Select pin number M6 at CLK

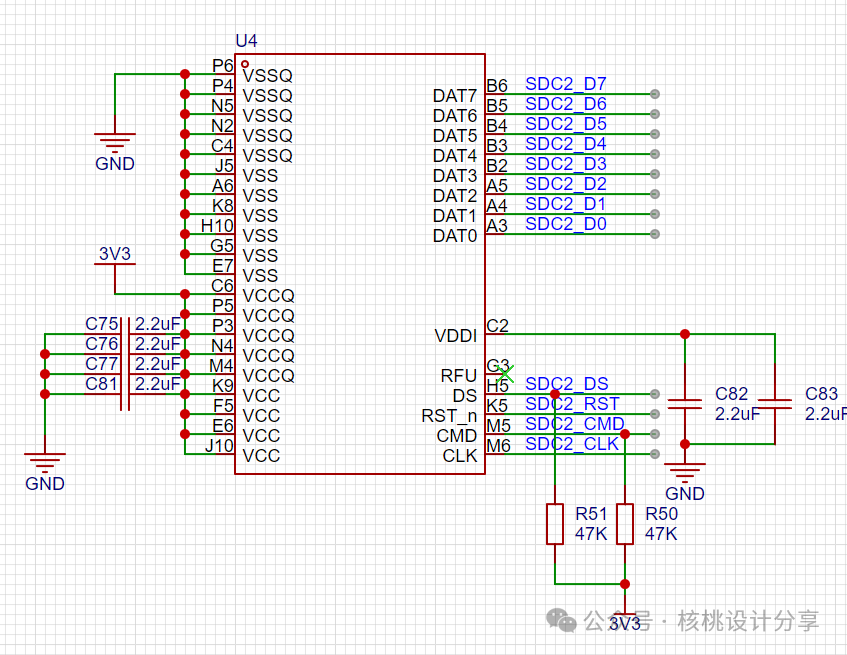499,445
